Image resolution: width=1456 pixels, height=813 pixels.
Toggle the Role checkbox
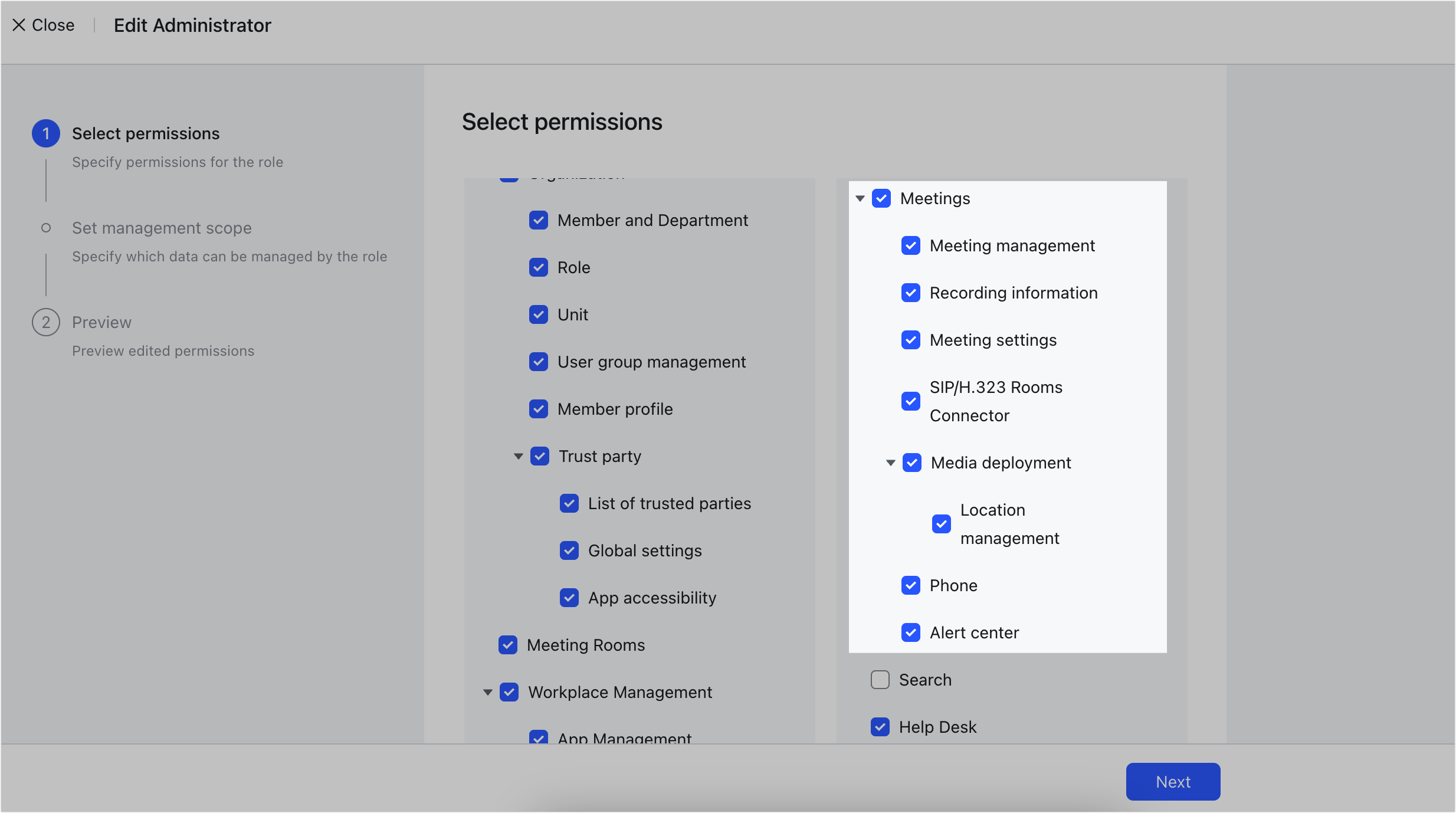(x=539, y=267)
